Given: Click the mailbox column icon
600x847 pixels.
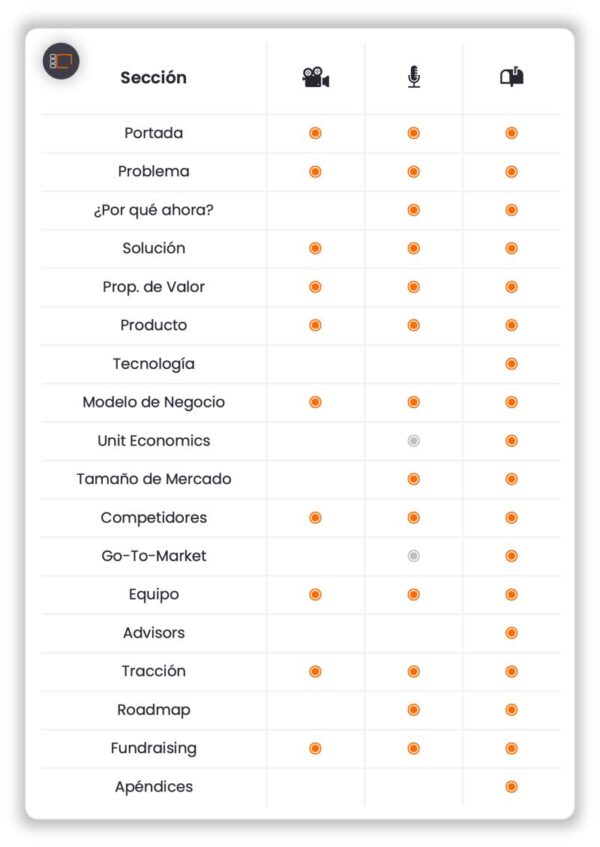Looking at the screenshot, I should click(511, 77).
